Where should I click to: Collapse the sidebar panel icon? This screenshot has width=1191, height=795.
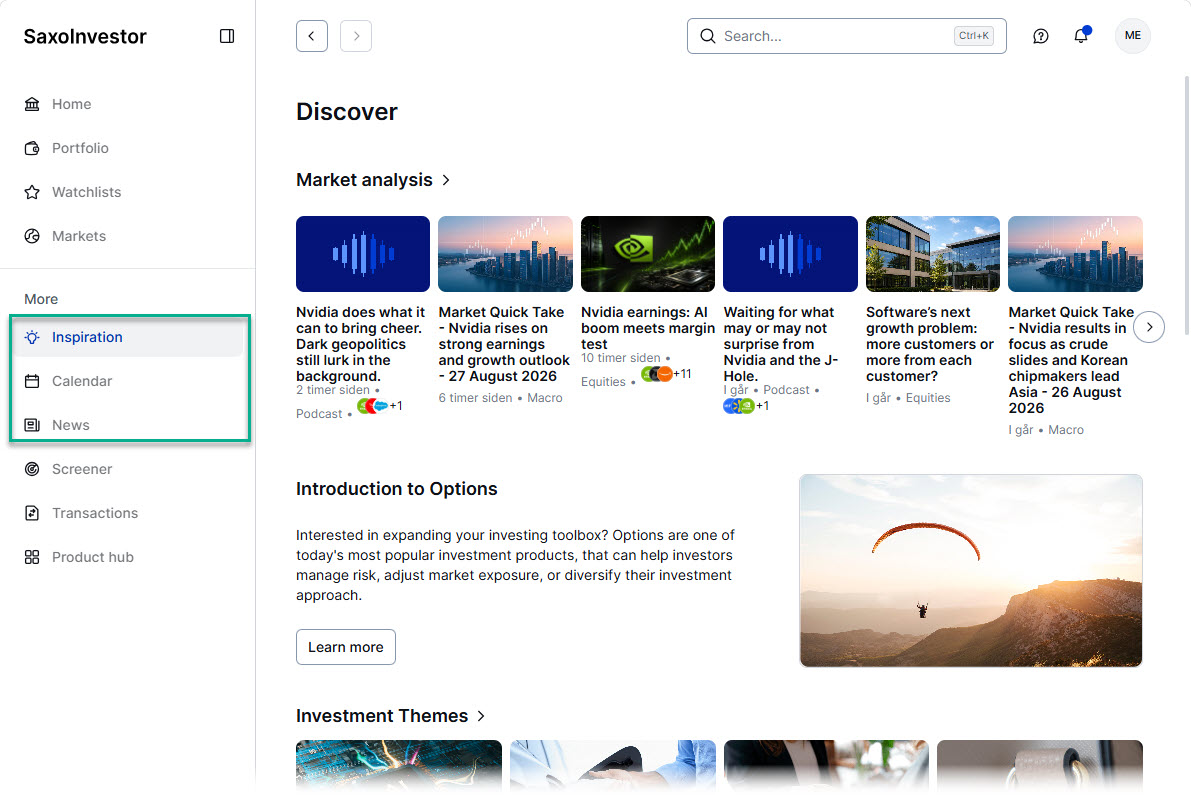coord(226,36)
